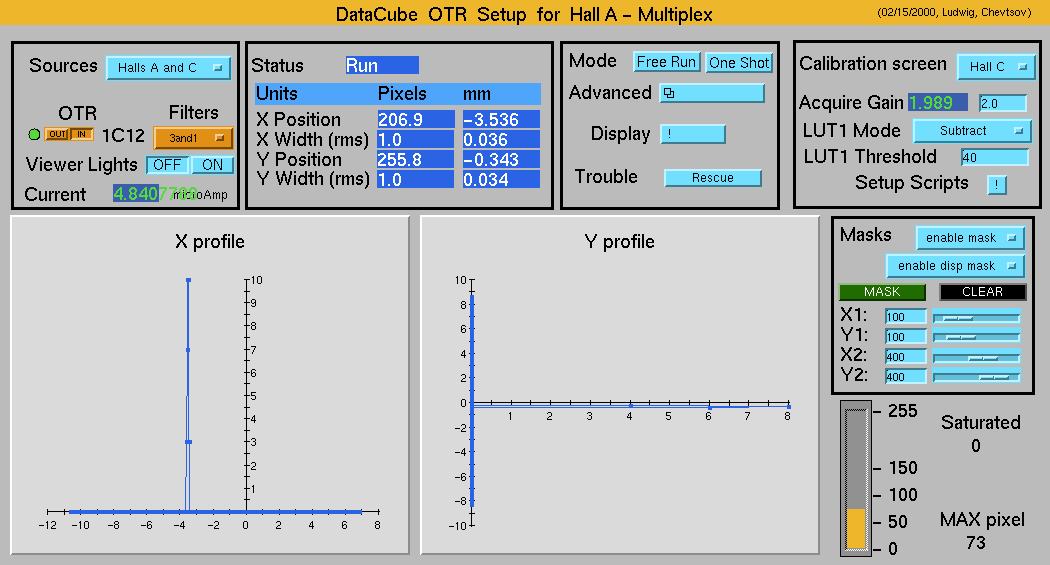
Task: Click the X1 mask slider
Action: click(976, 317)
